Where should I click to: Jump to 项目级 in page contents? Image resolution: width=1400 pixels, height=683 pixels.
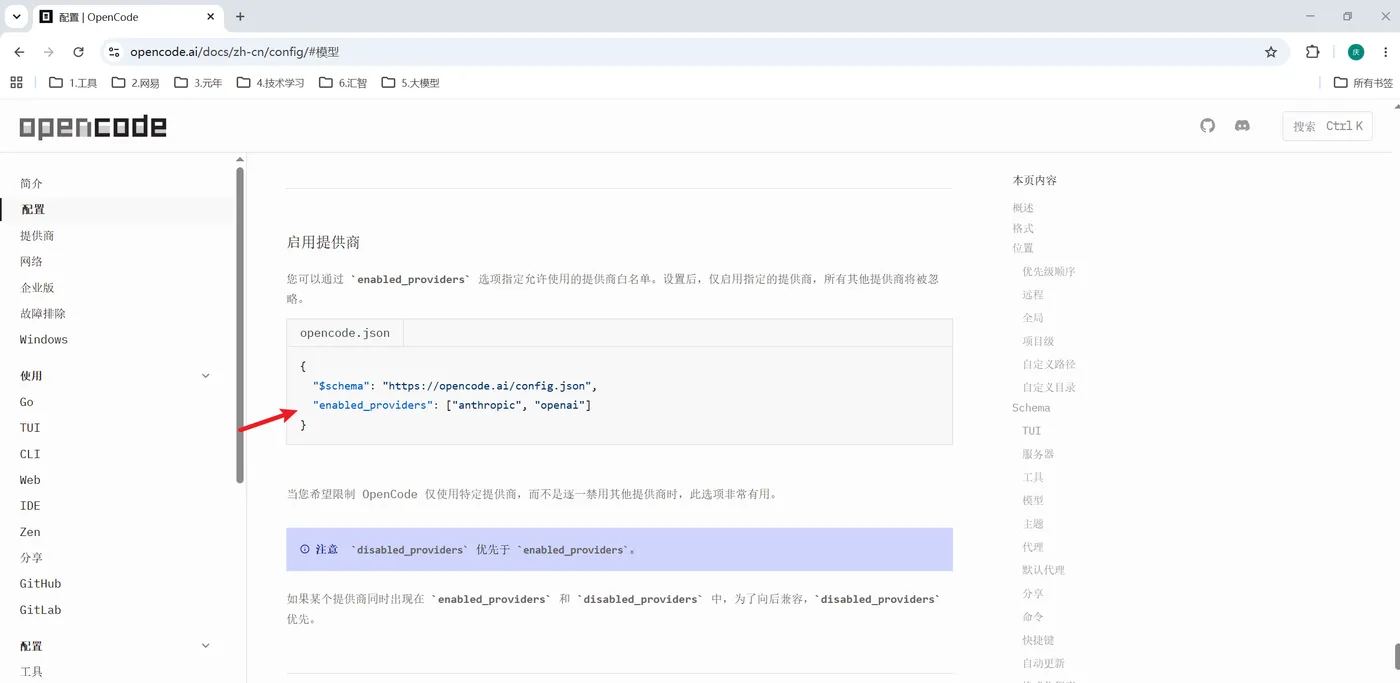coord(1038,341)
